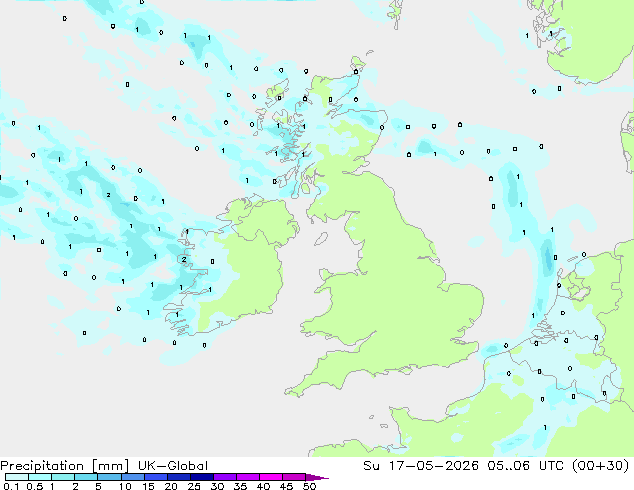634x490 pixels.
Task: Click the date 'Su 17-05-2026'
Action: [x=421, y=466]
